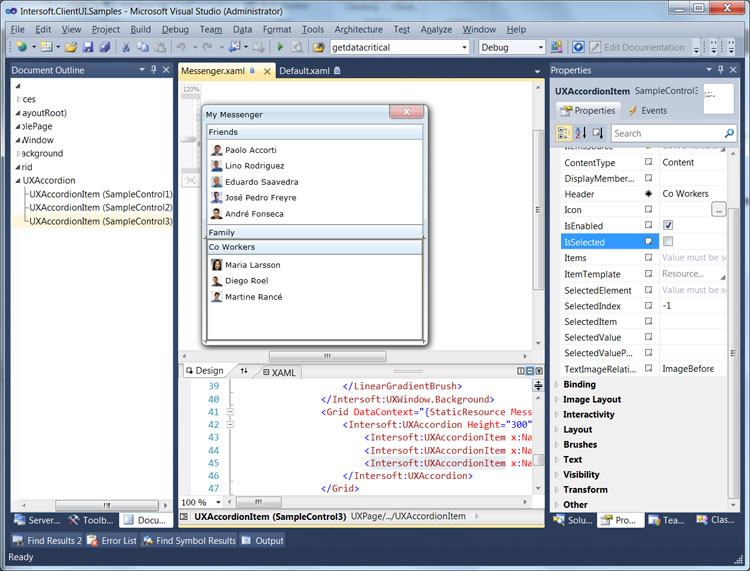Open the Error List panel
This screenshot has width=750, height=571.
(x=112, y=540)
